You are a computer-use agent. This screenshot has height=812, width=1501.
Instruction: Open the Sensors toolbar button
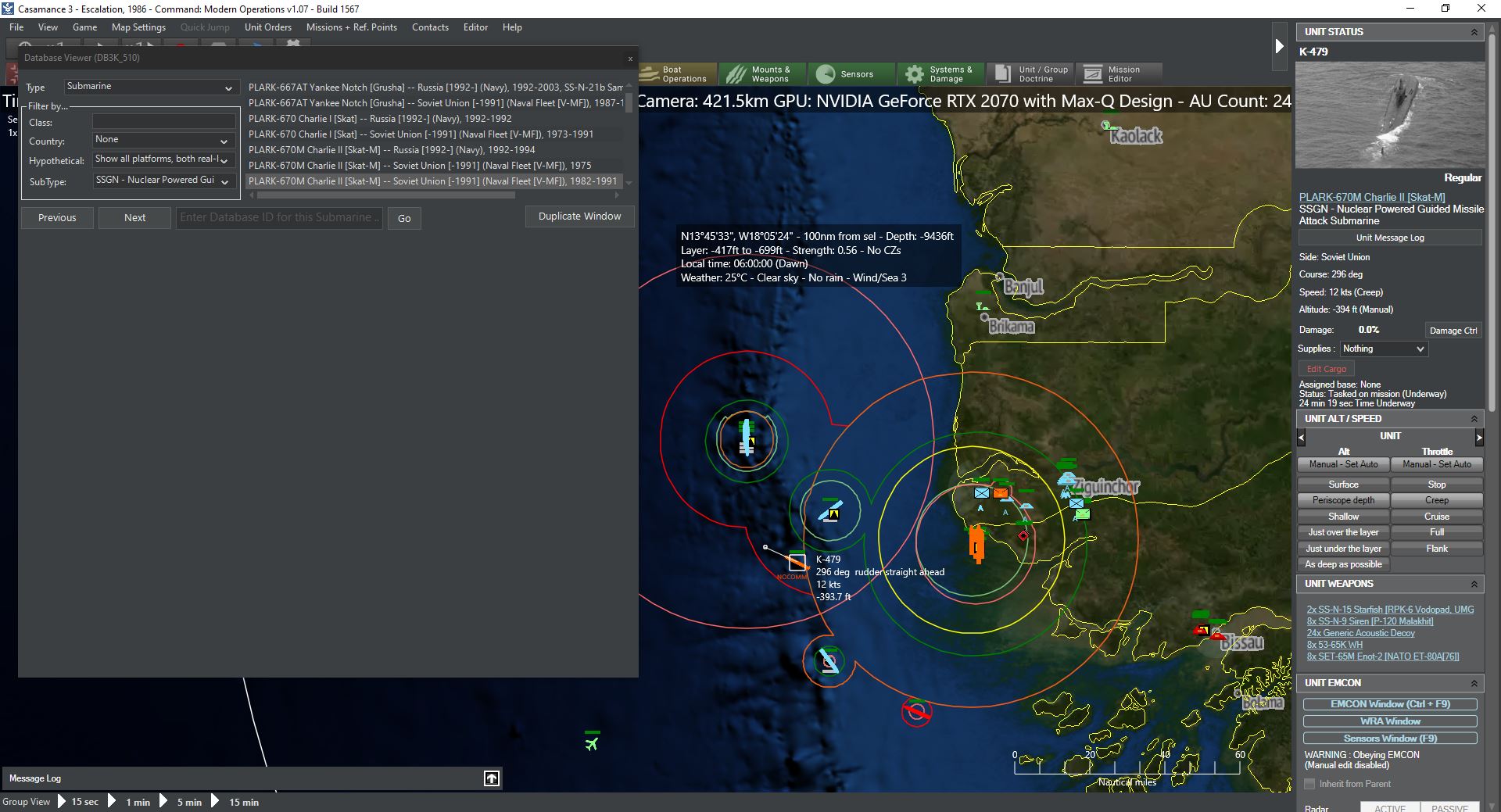tap(851, 74)
